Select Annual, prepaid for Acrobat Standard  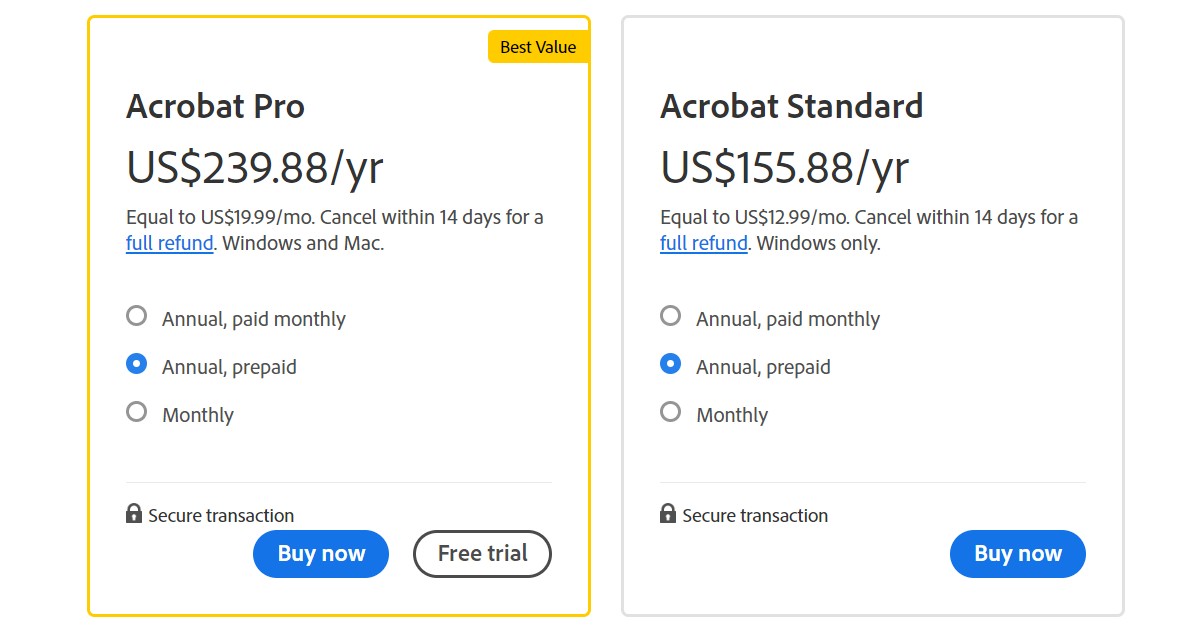[x=670, y=364]
